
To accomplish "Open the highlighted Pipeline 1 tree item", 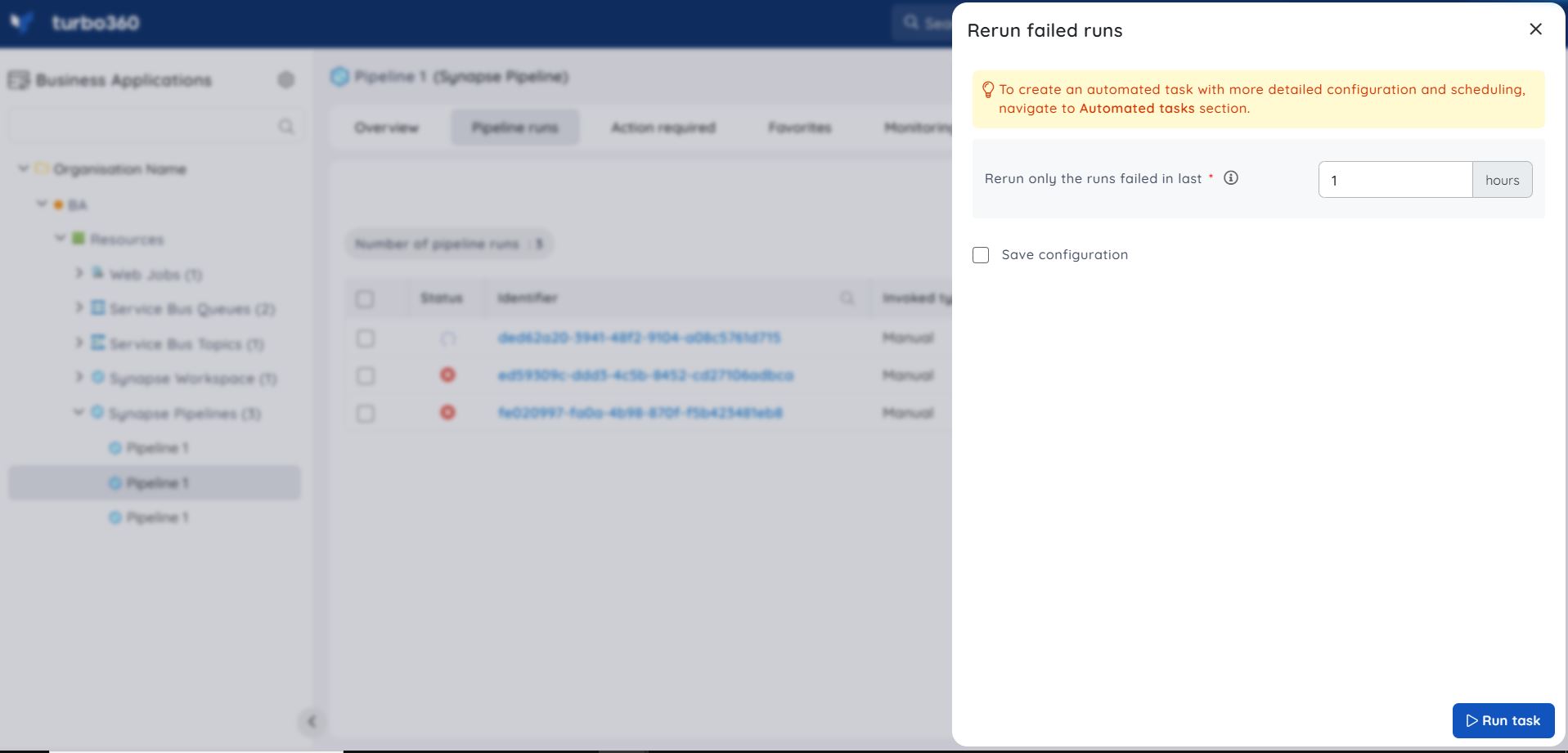I will click(155, 483).
